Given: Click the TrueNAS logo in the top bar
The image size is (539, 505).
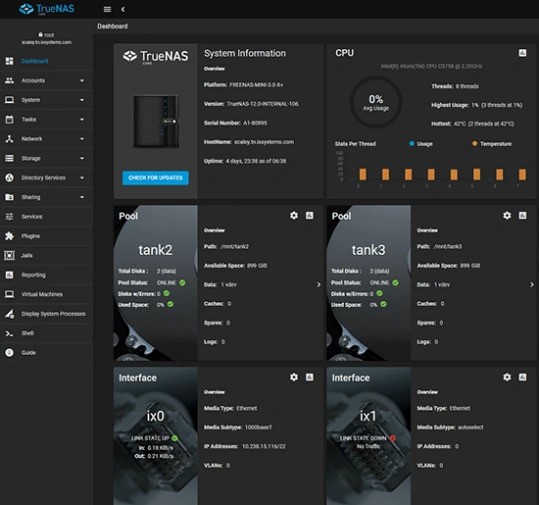Looking at the screenshot, I should coord(47,9).
